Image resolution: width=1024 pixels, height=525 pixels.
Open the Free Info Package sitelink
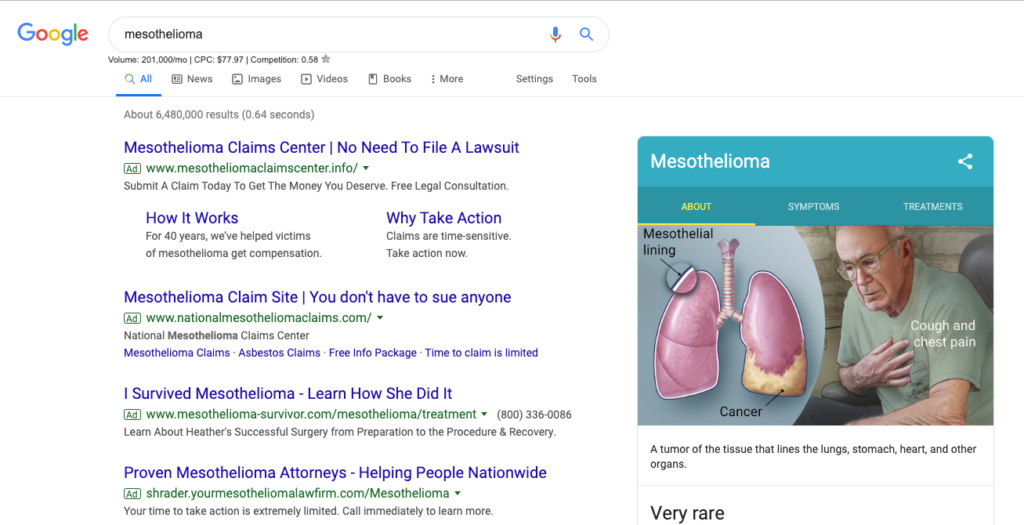click(372, 353)
